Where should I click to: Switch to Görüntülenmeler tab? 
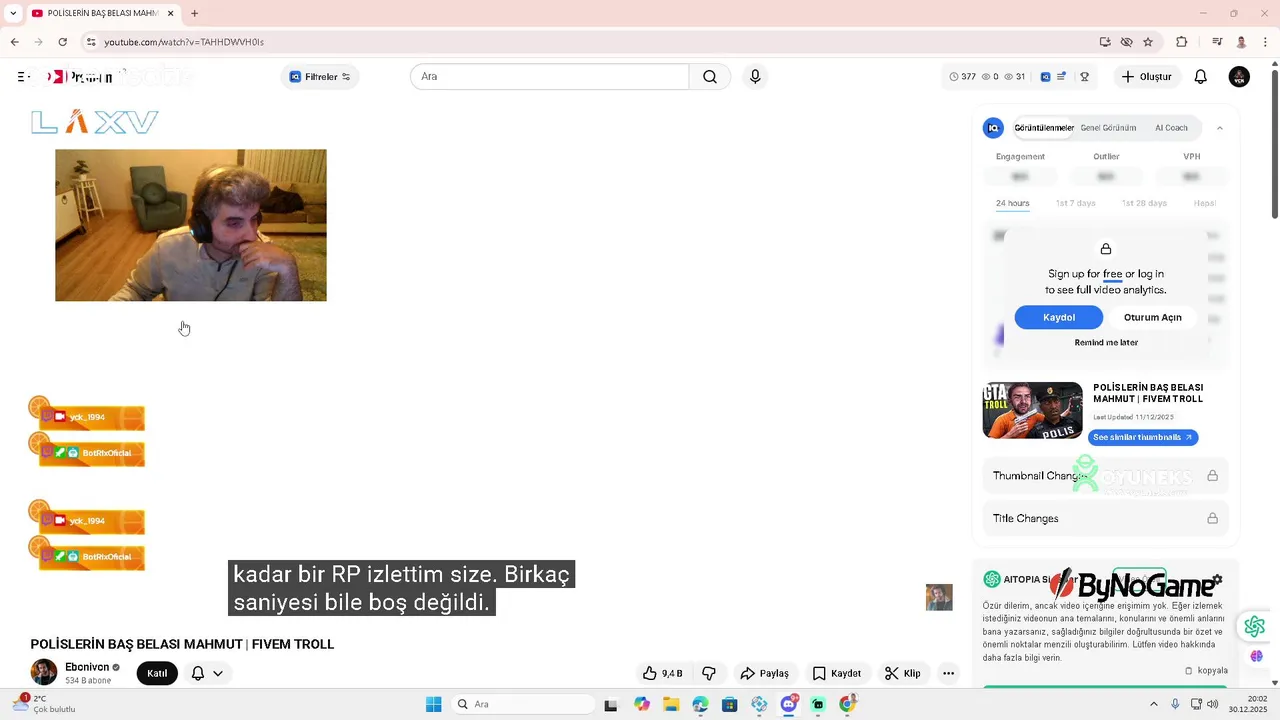click(1044, 128)
